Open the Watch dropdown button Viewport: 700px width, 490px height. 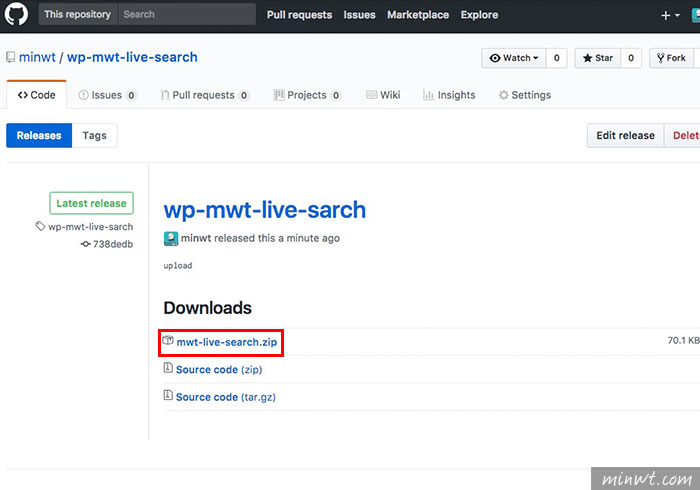[514, 58]
